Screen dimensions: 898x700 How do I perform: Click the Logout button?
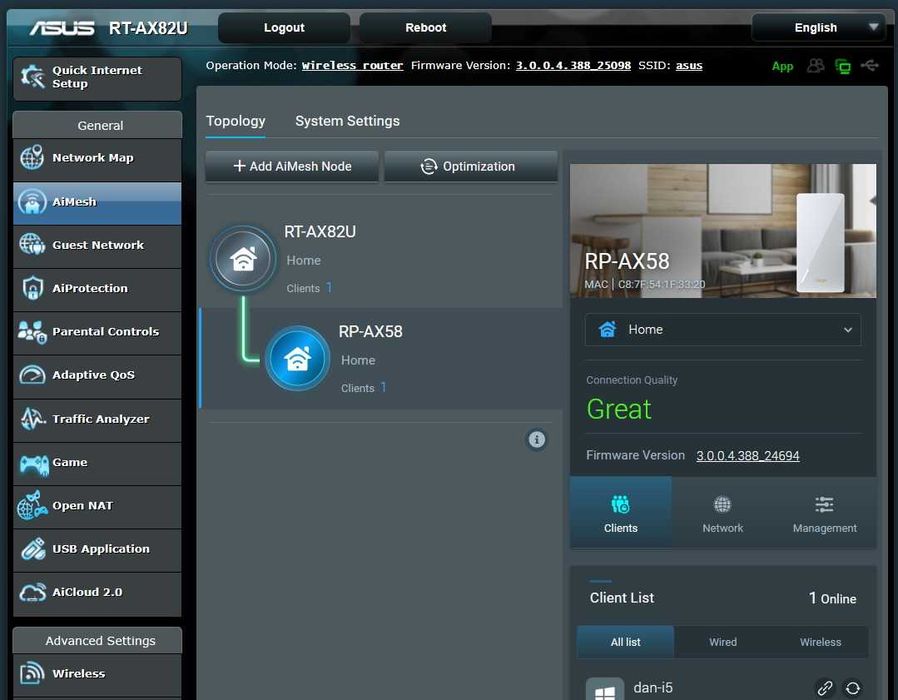[284, 27]
